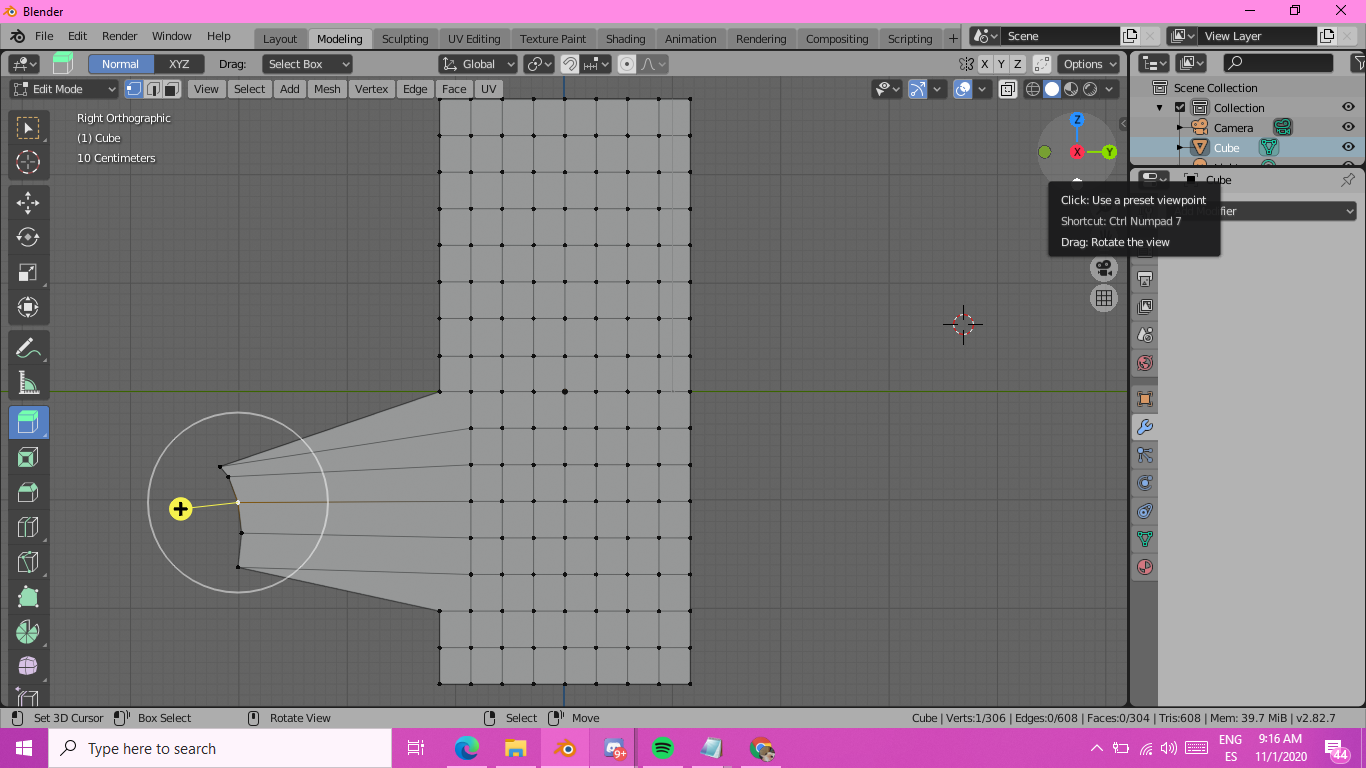Screen dimensions: 1366x768
Task: Open the Render menu
Action: pyautogui.click(x=120, y=36)
